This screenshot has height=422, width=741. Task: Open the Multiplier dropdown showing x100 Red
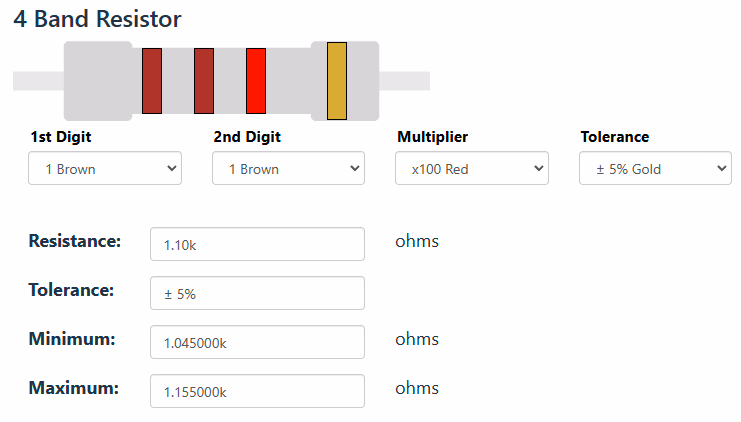click(472, 169)
